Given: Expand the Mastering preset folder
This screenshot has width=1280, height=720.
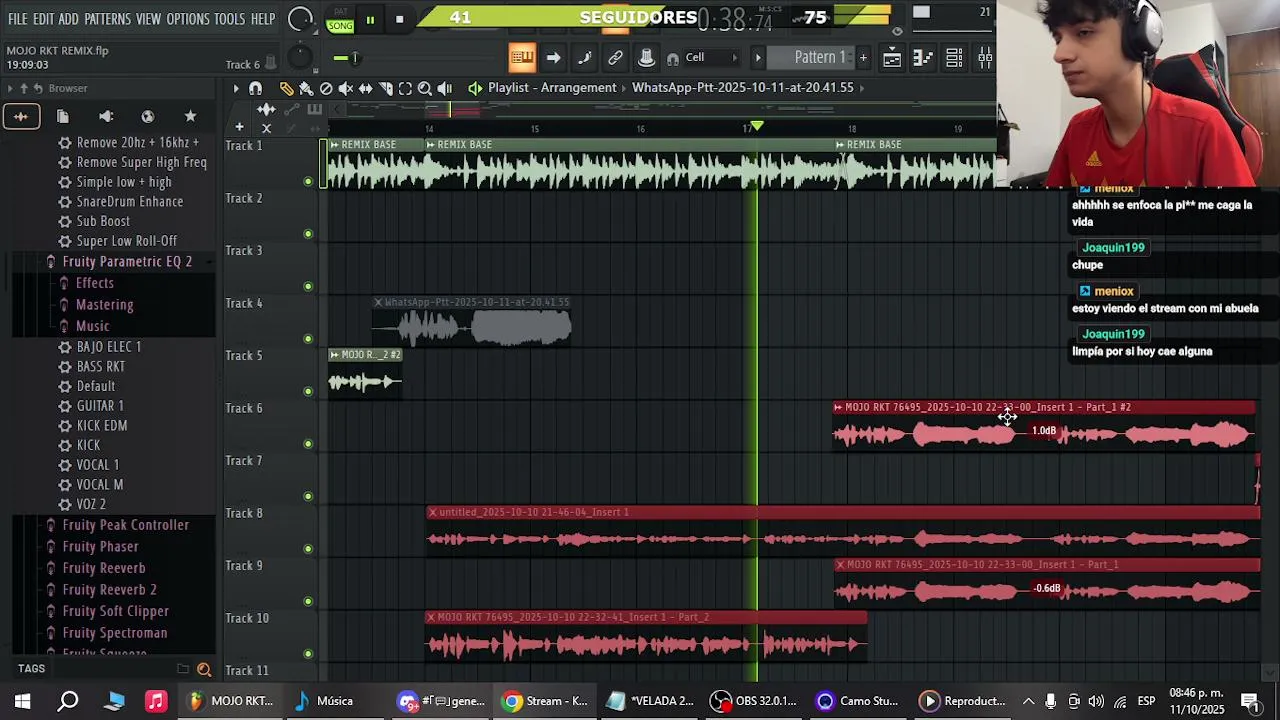Looking at the screenshot, I should click(x=104, y=305).
